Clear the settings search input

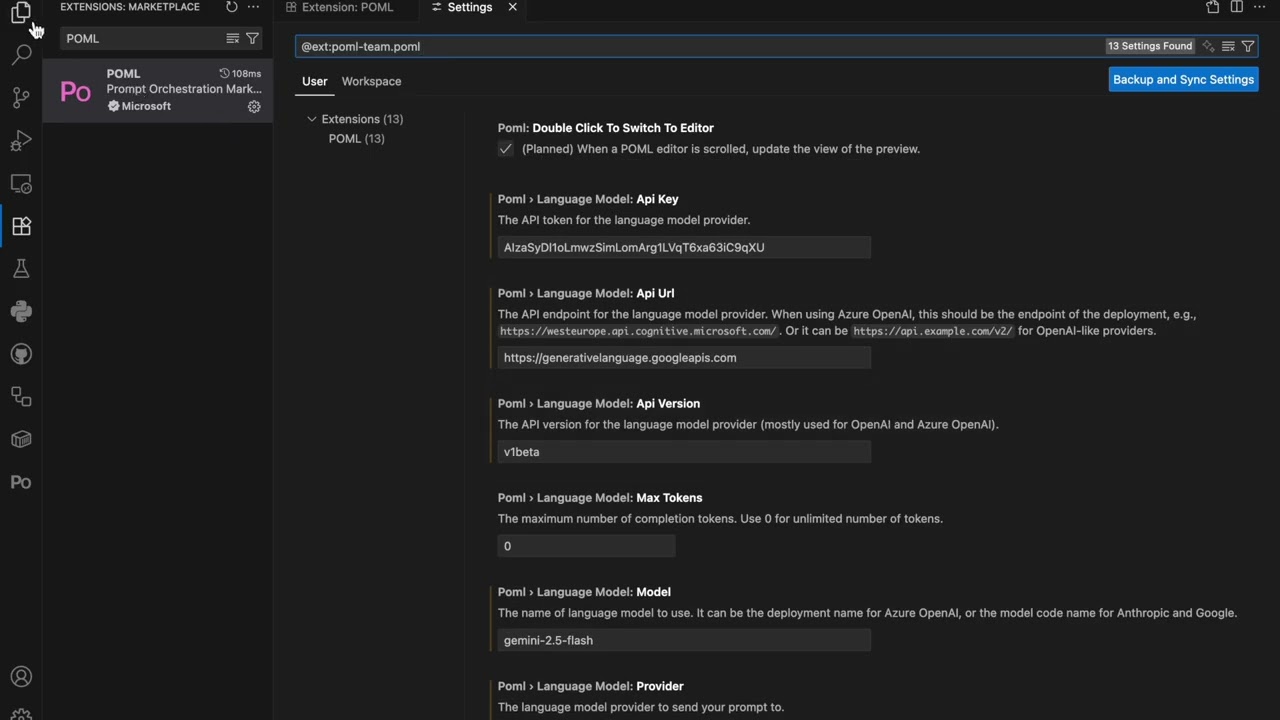[x=1228, y=46]
